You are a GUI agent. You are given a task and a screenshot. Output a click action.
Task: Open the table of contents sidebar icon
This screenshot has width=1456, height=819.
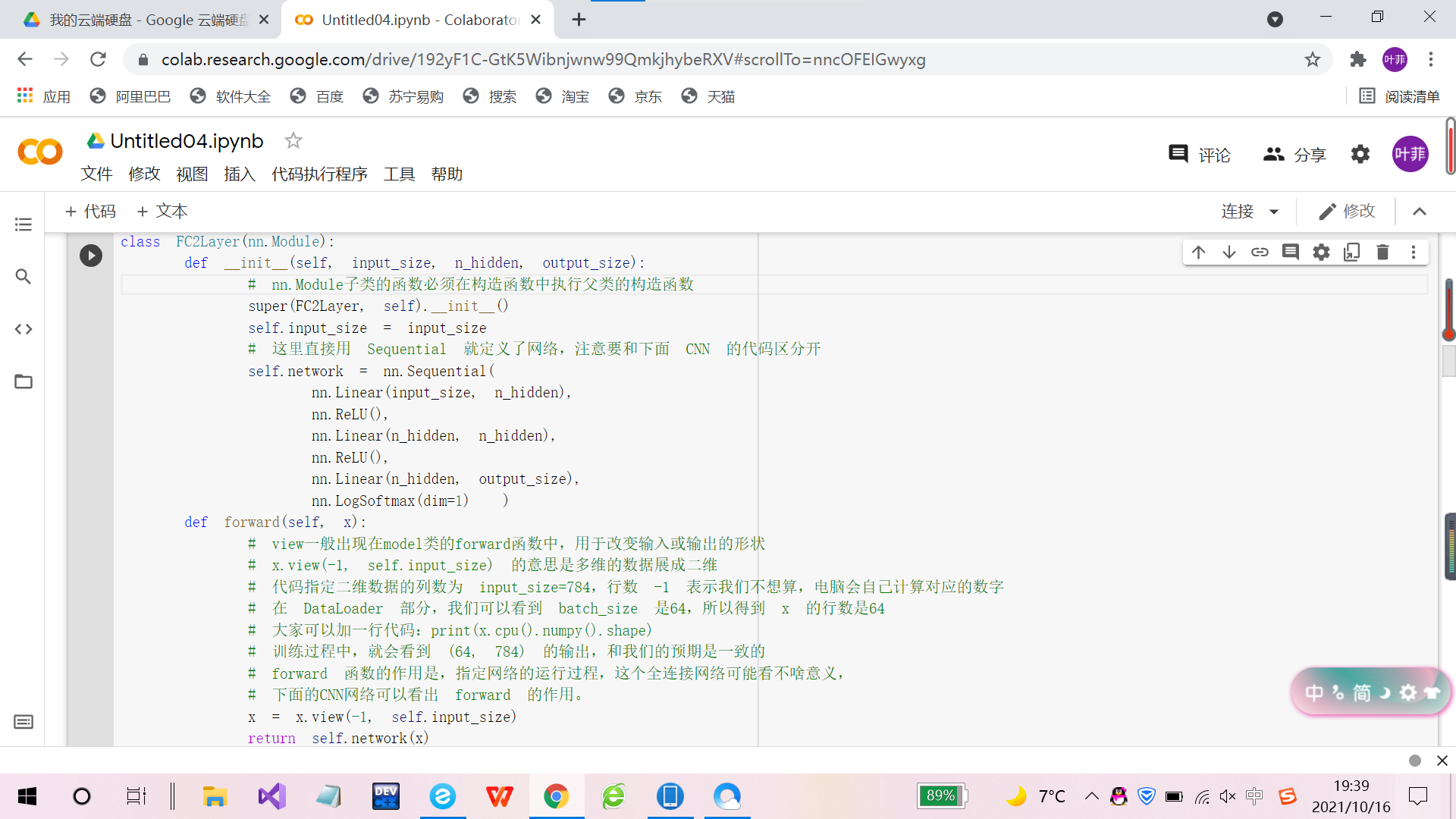tap(24, 224)
